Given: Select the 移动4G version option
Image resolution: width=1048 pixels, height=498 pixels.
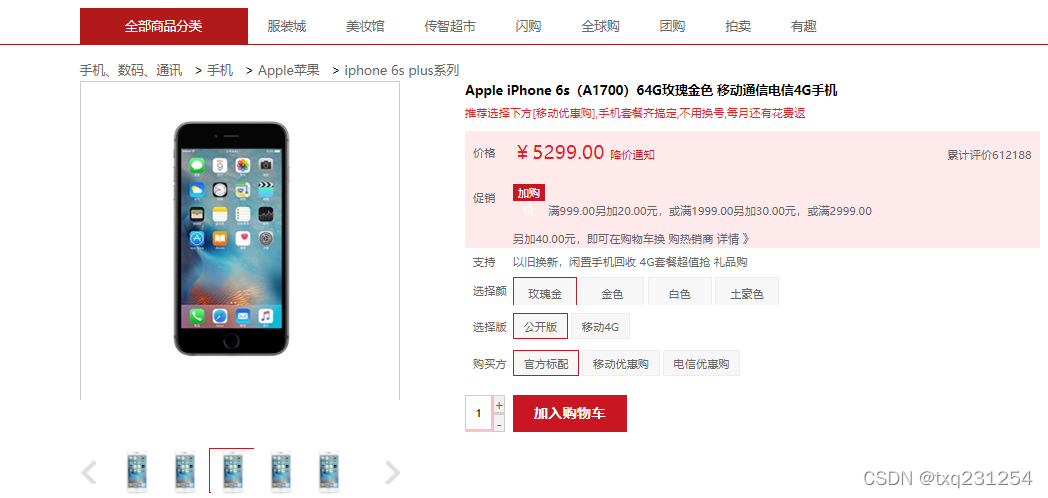Looking at the screenshot, I should 600,327.
